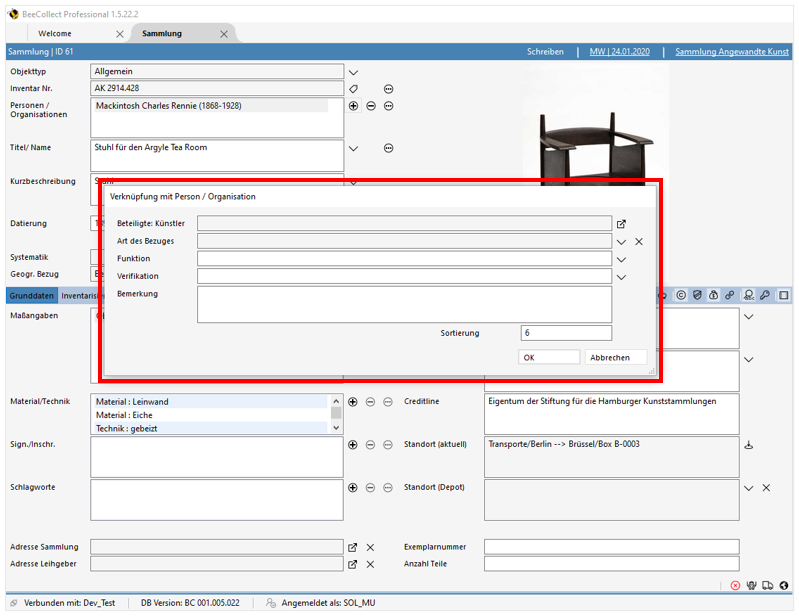Clear the Art des Bezuges field

[x=639, y=242]
